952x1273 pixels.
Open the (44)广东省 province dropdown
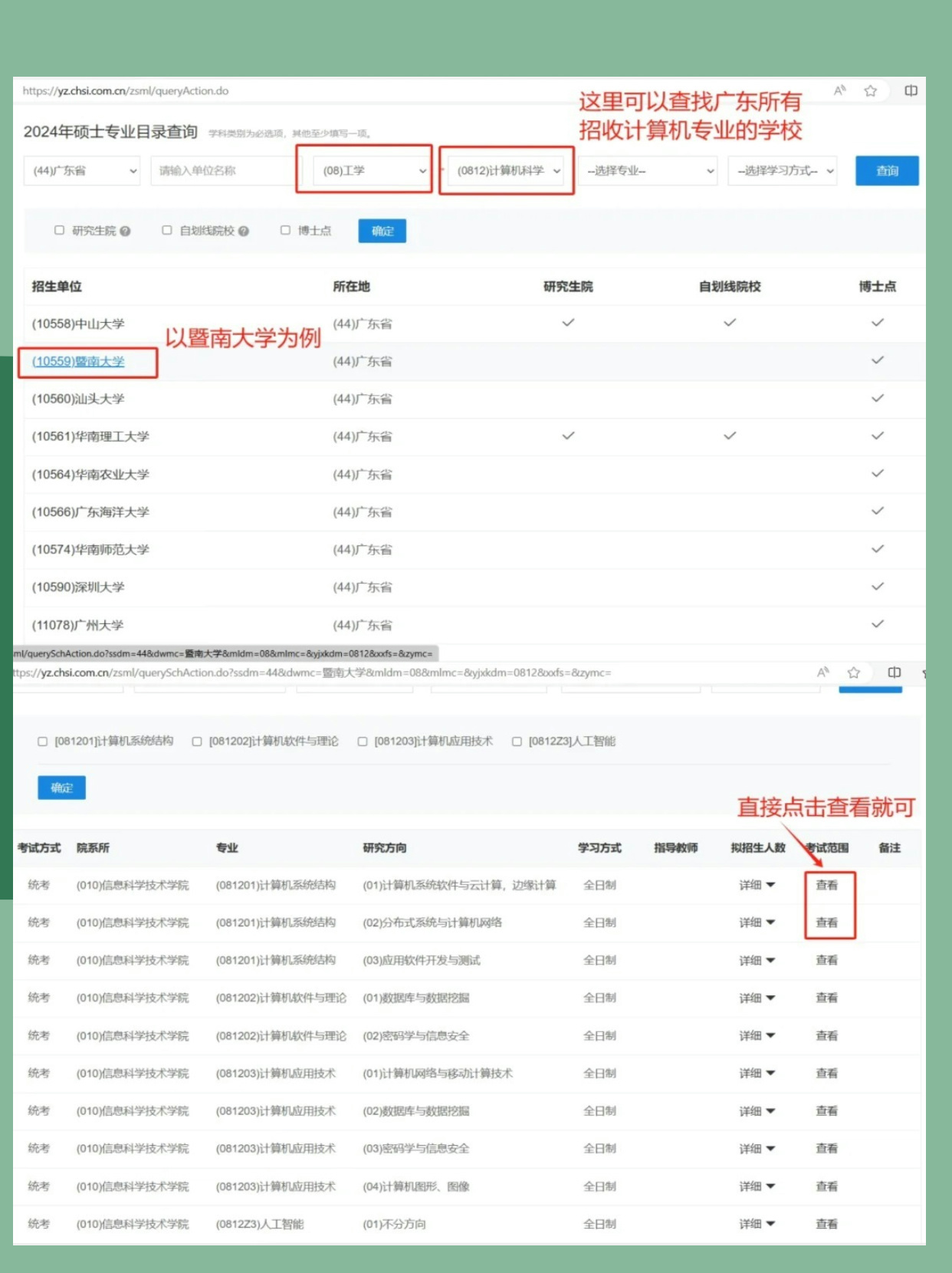point(82,170)
